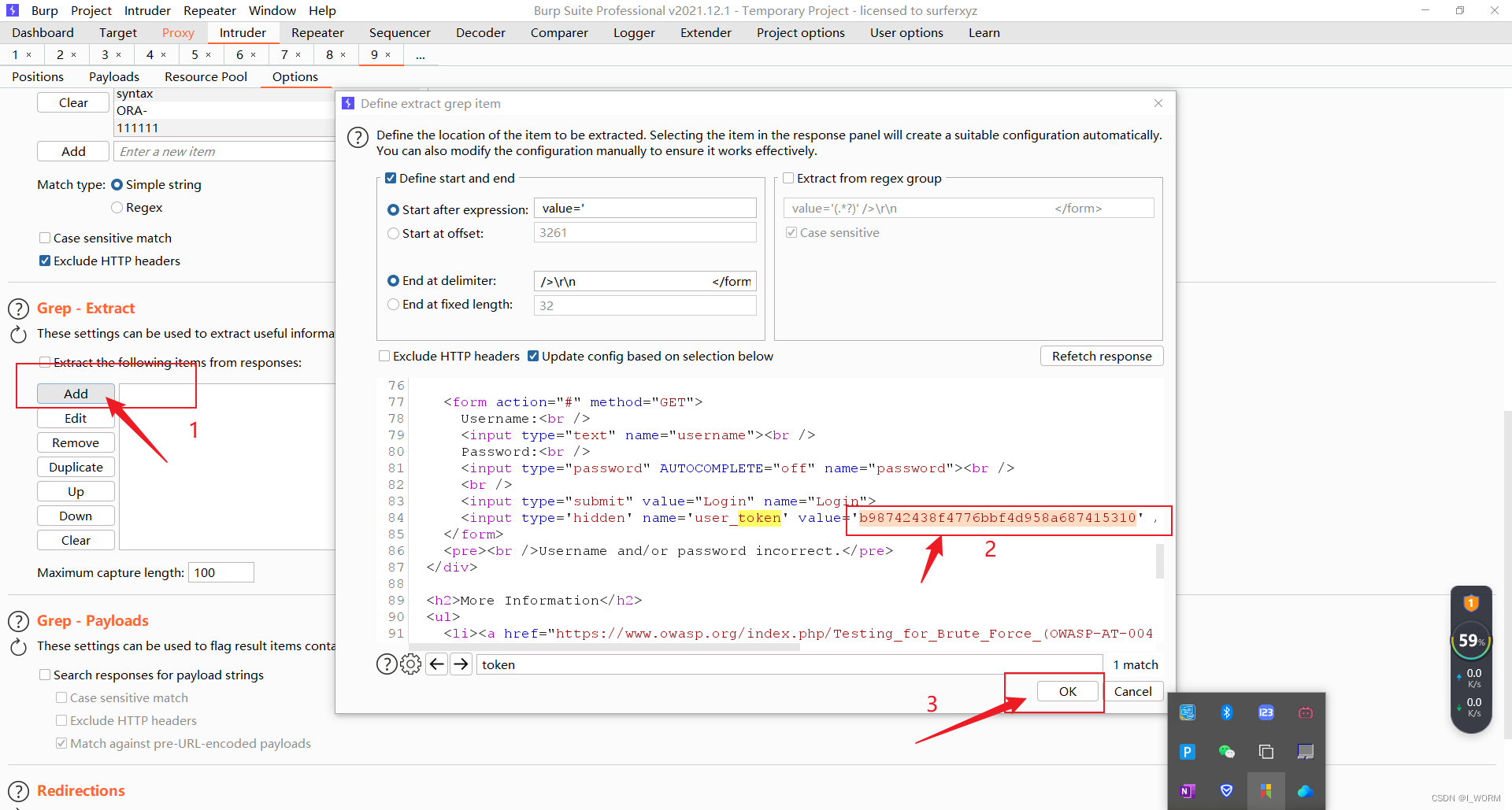Image resolution: width=1512 pixels, height=810 pixels.
Task: Open the WeChat tray icon
Action: [1226, 752]
